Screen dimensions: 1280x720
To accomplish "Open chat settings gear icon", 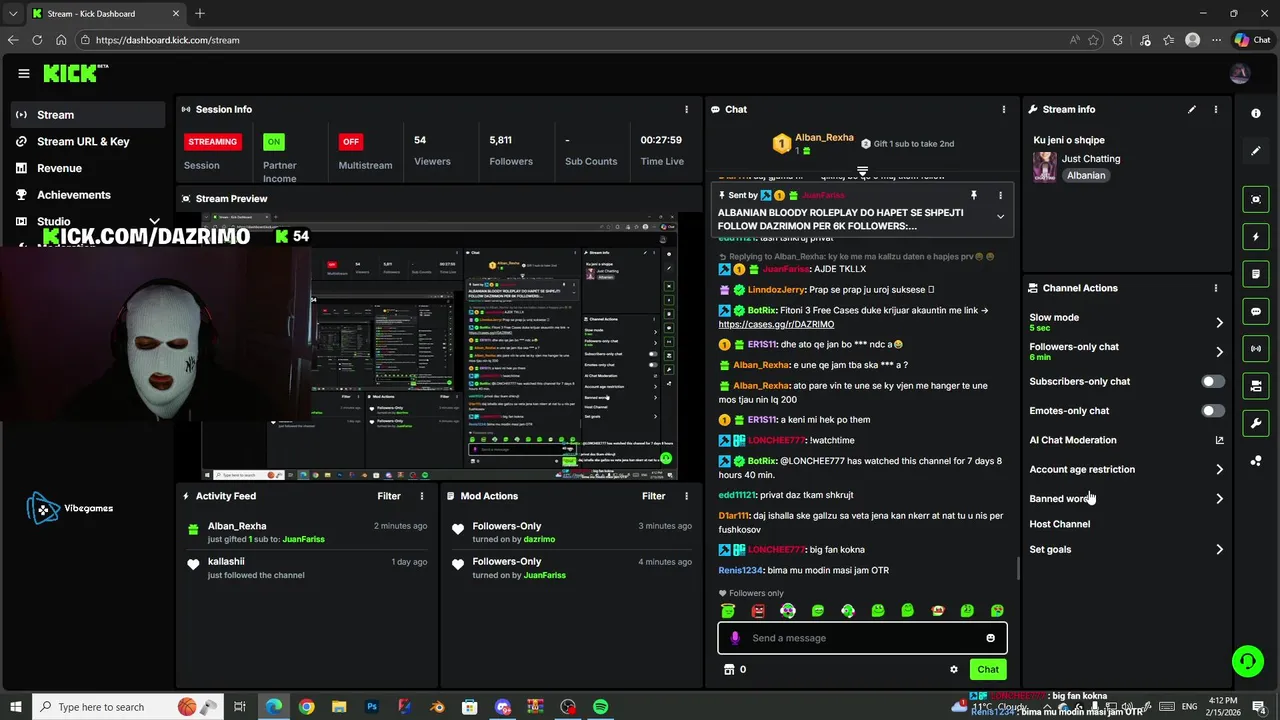I will coord(953,670).
